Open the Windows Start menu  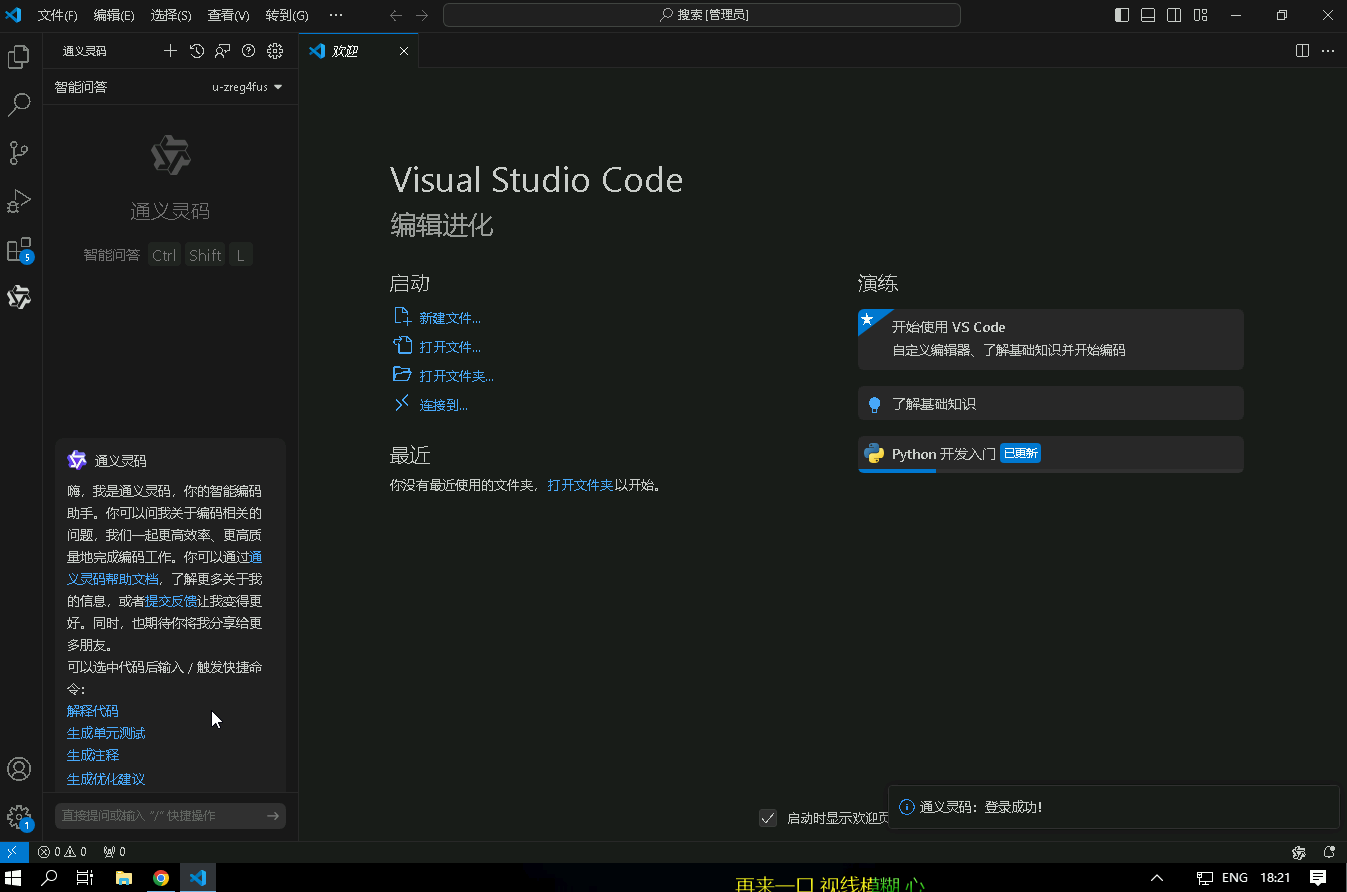tap(14, 878)
